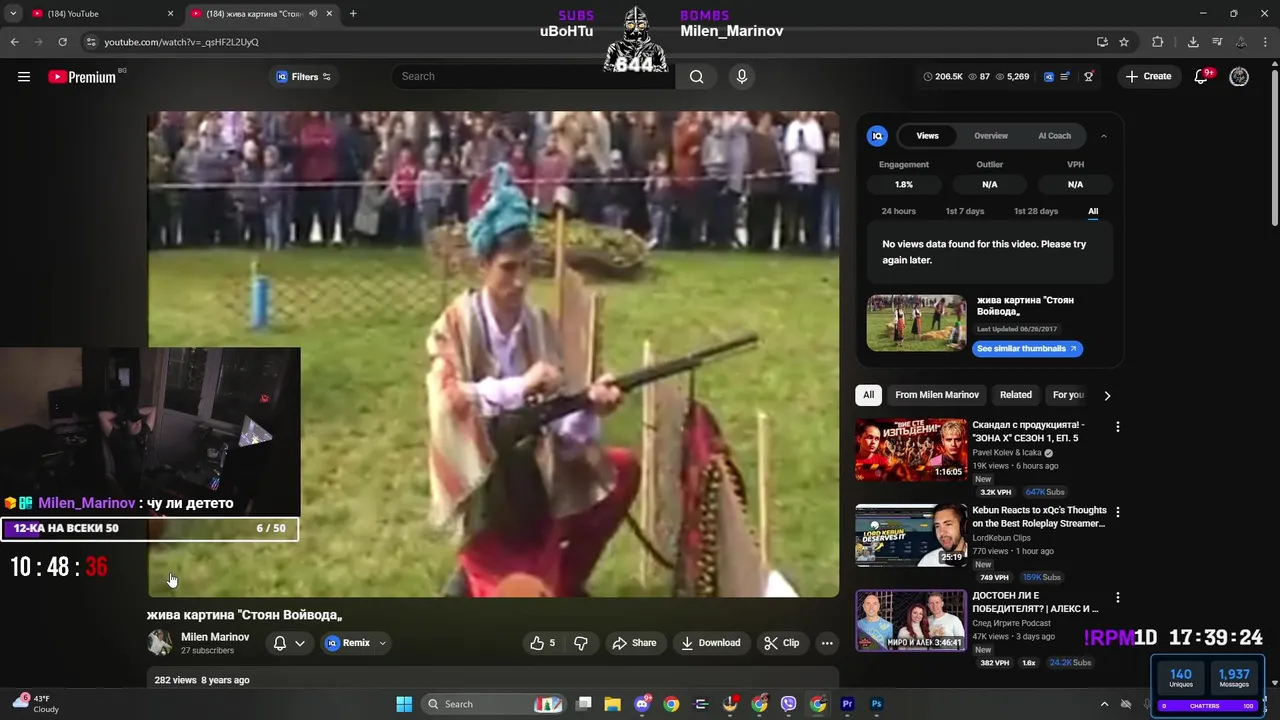This screenshot has height=720, width=1280.
Task: Click the address bar URL
Action: pyautogui.click(x=181, y=42)
